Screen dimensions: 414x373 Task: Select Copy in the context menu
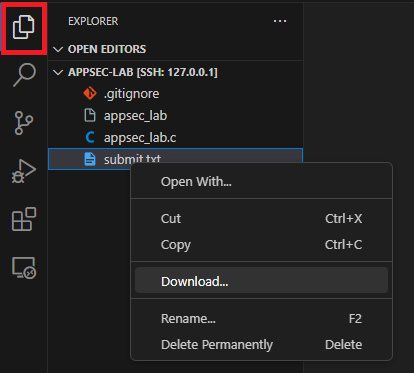point(261,245)
